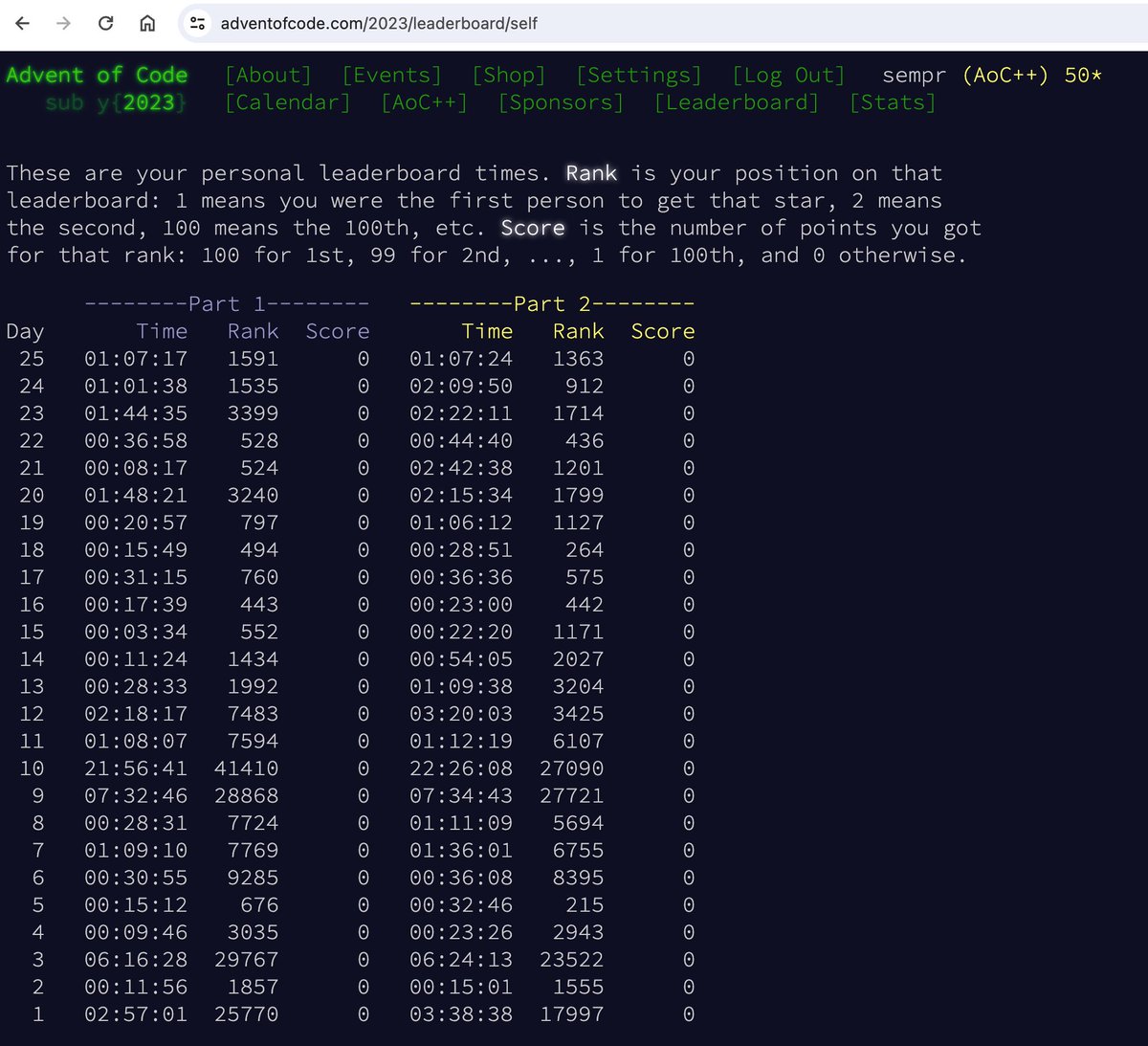Open the [About] page
The image size is (1148, 1046).
pyautogui.click(x=269, y=75)
